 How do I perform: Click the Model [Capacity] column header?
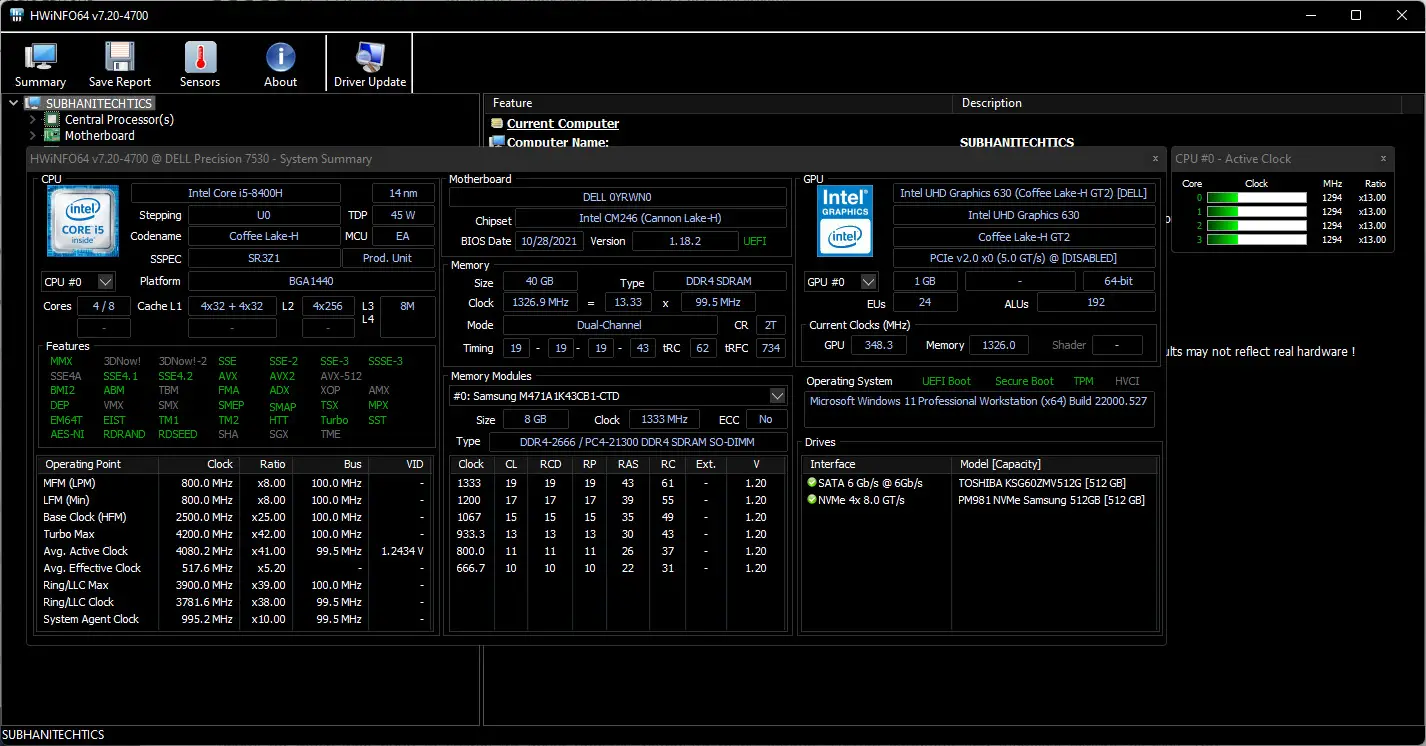[x=1055, y=464]
